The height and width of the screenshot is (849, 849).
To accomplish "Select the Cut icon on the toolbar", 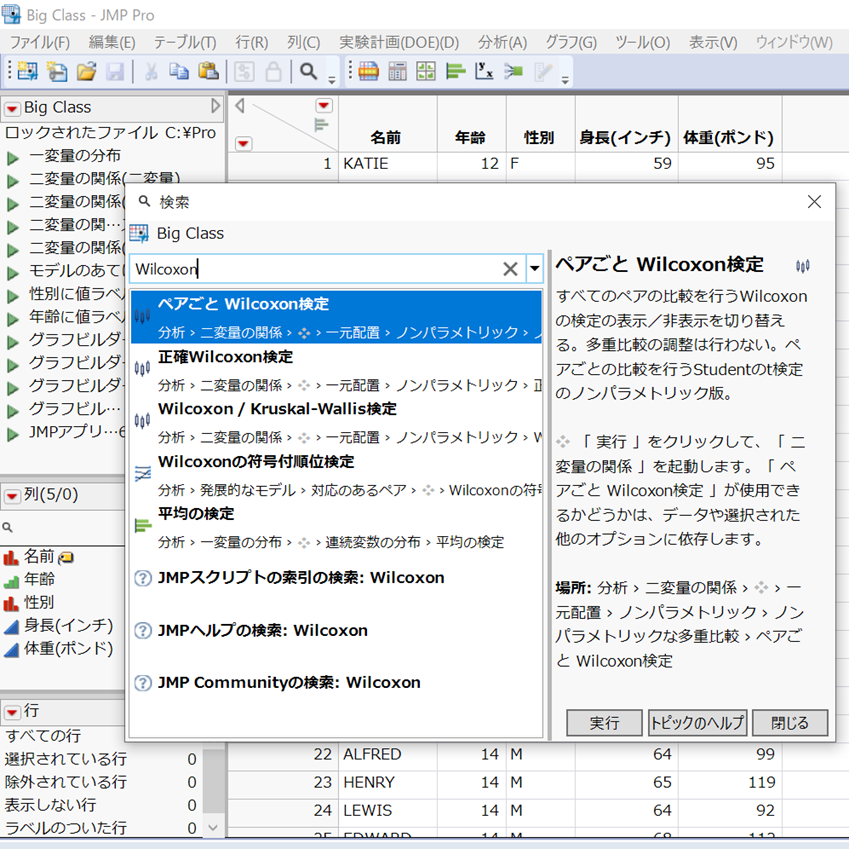I will point(151,71).
